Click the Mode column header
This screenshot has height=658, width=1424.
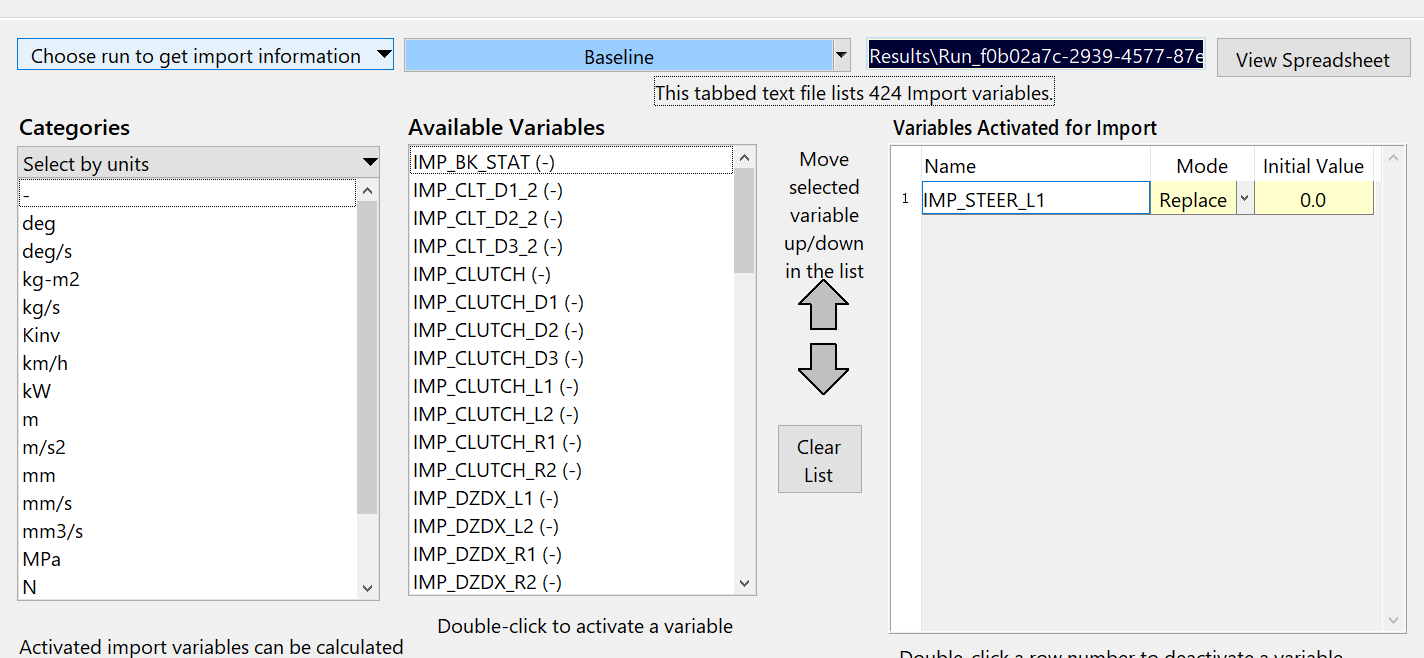(x=1202, y=166)
